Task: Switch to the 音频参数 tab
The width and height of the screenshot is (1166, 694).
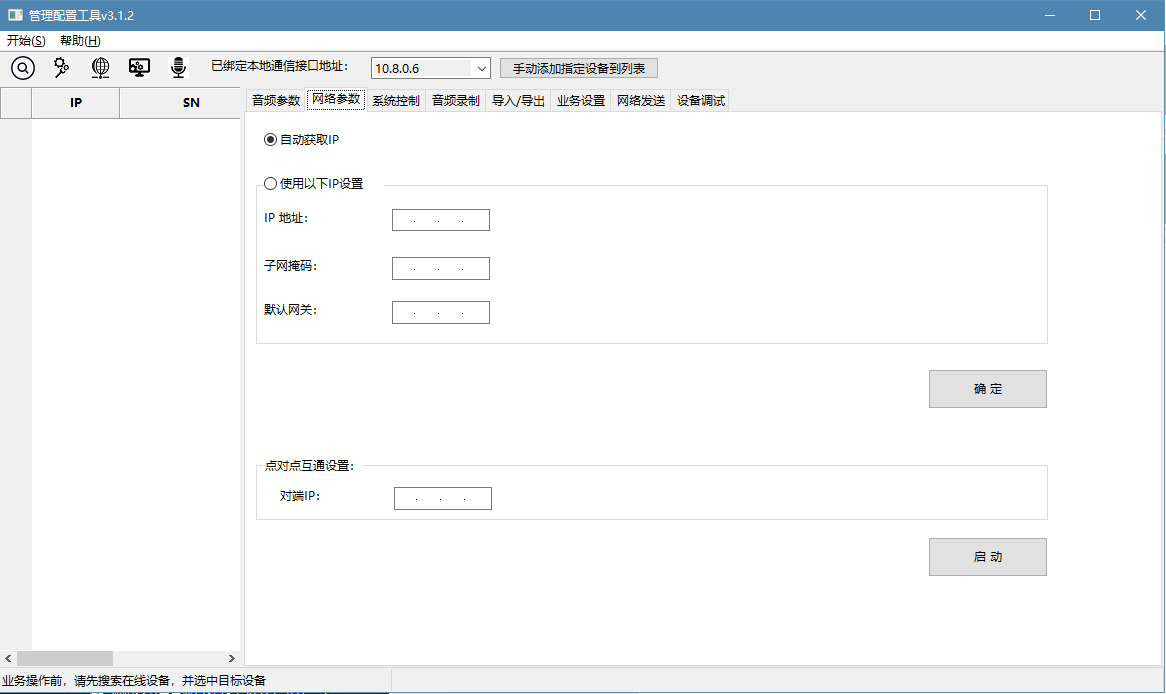Action: (278, 100)
